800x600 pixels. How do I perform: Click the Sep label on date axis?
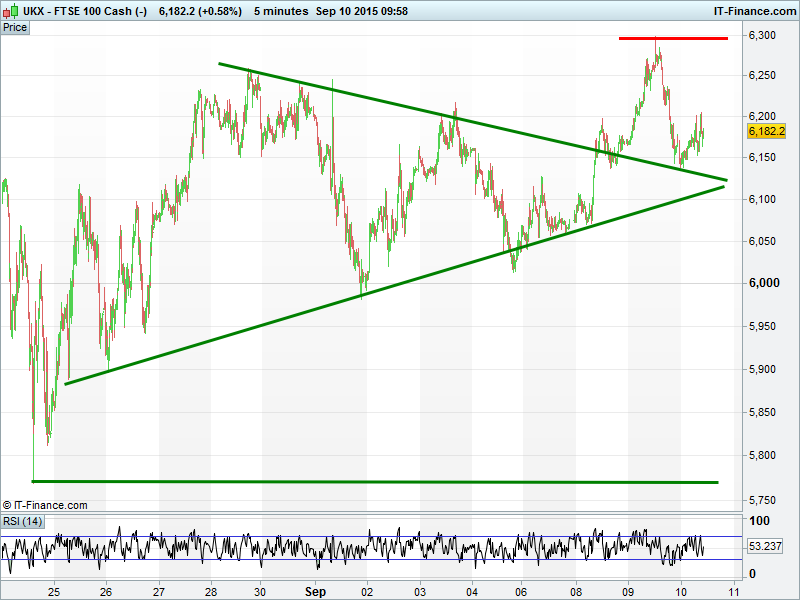coord(314,592)
